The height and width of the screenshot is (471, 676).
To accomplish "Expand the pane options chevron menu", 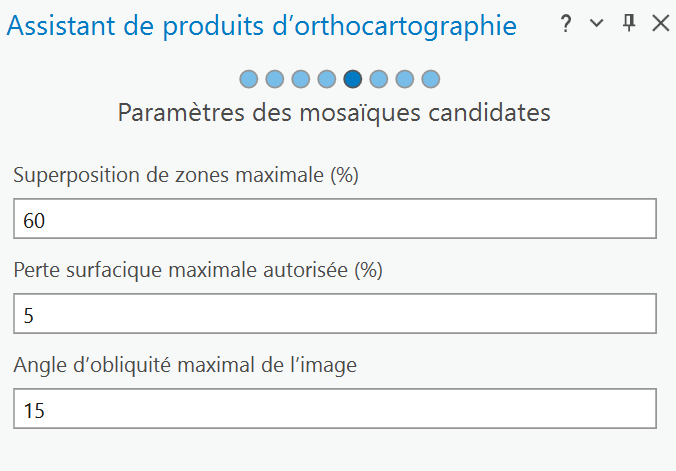I will pos(597,25).
